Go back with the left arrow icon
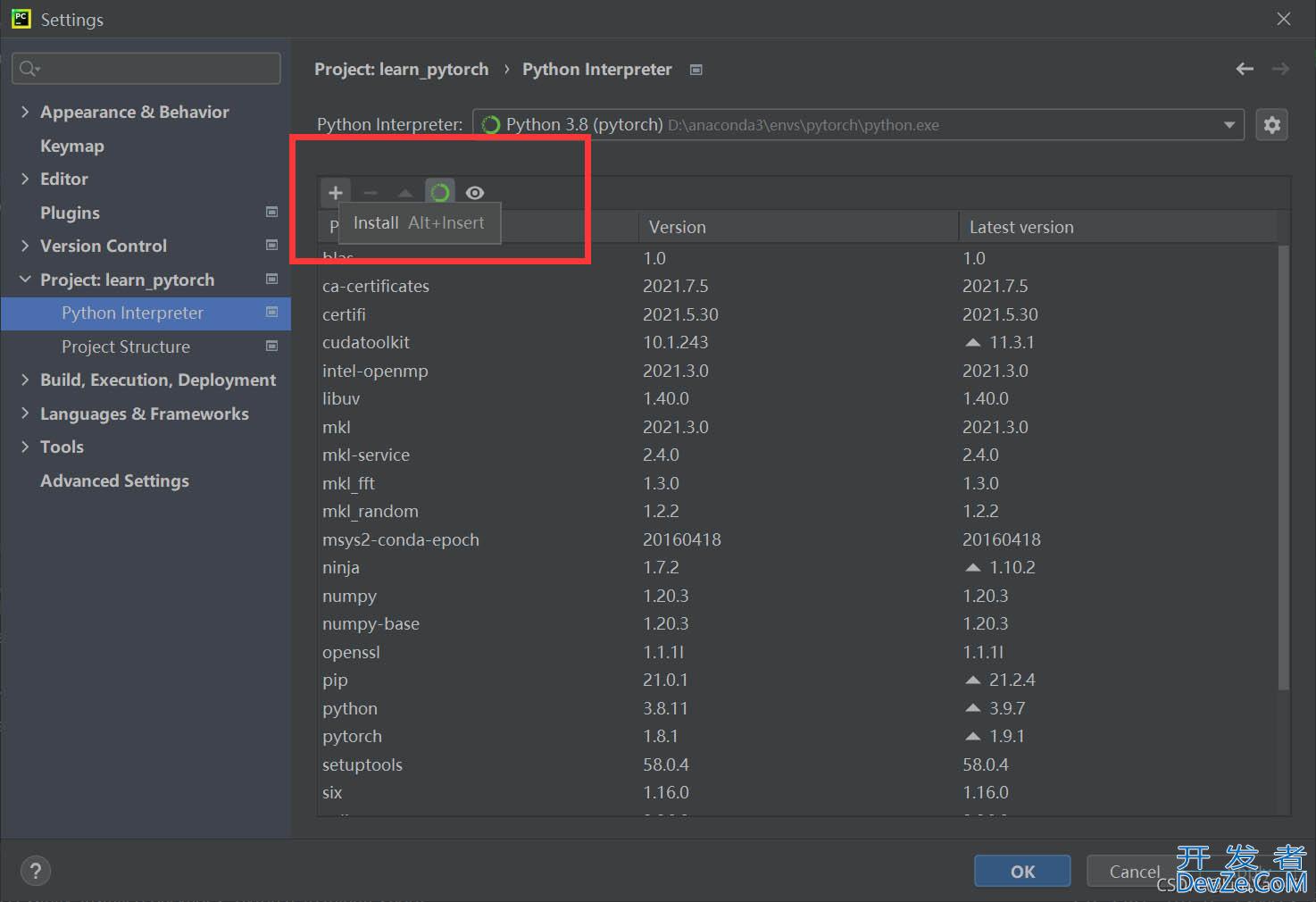This screenshot has width=1316, height=902. pos(1245,69)
